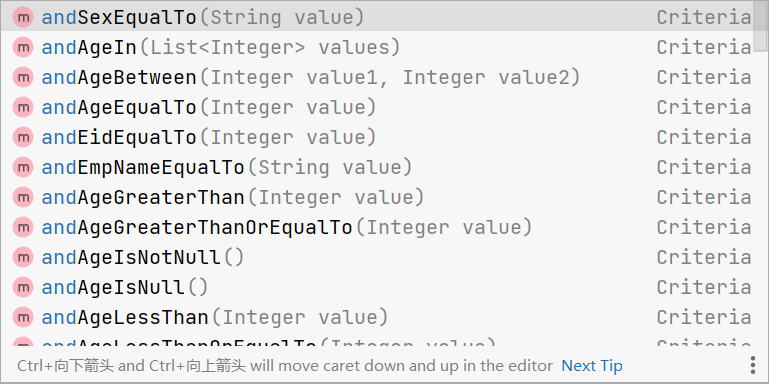The height and width of the screenshot is (384, 769).
Task: Pick andAgeGreaterThan(Integer value) completion
Action: point(377,198)
